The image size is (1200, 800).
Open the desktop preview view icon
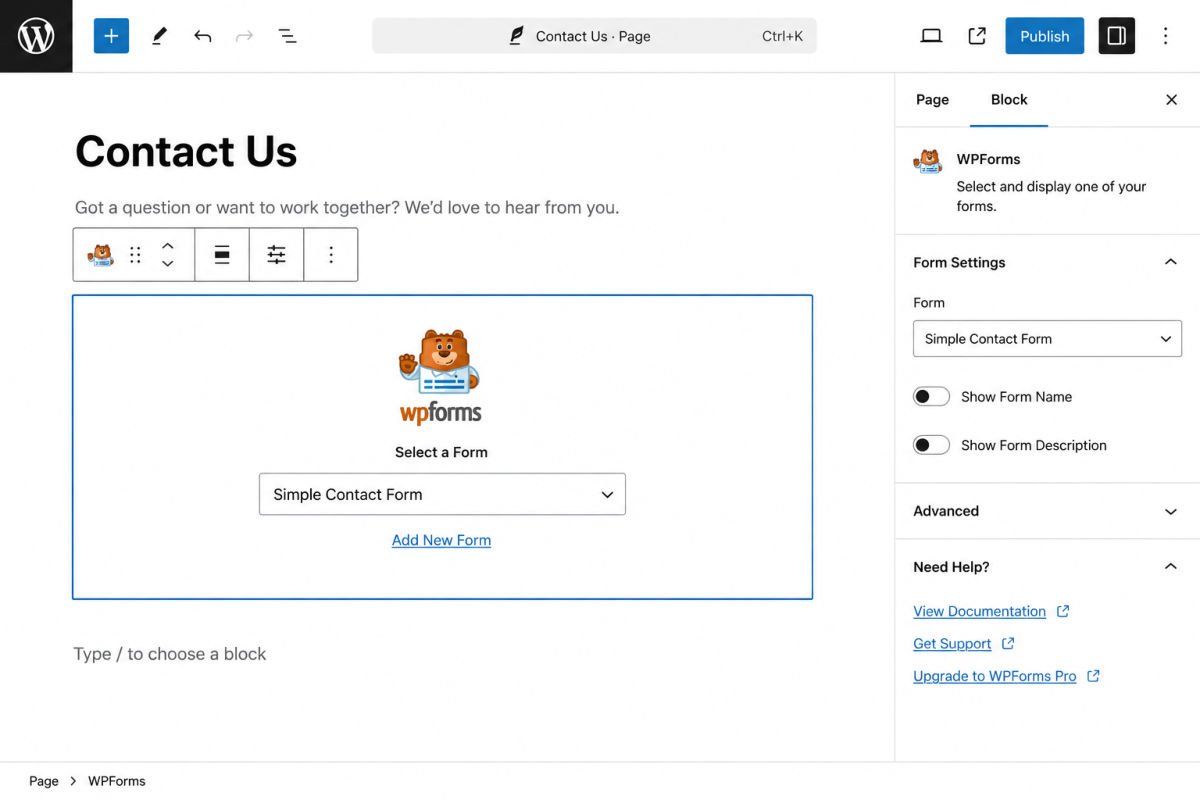(931, 36)
